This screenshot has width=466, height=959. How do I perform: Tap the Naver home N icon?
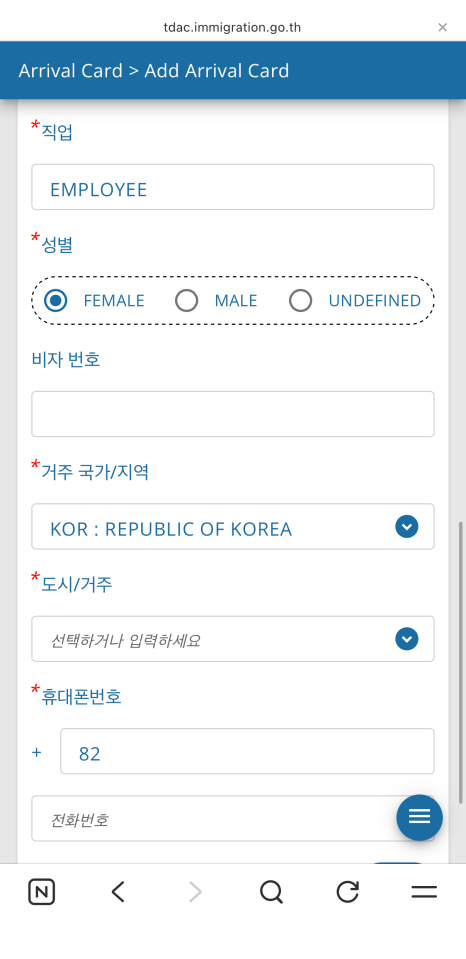[42, 892]
